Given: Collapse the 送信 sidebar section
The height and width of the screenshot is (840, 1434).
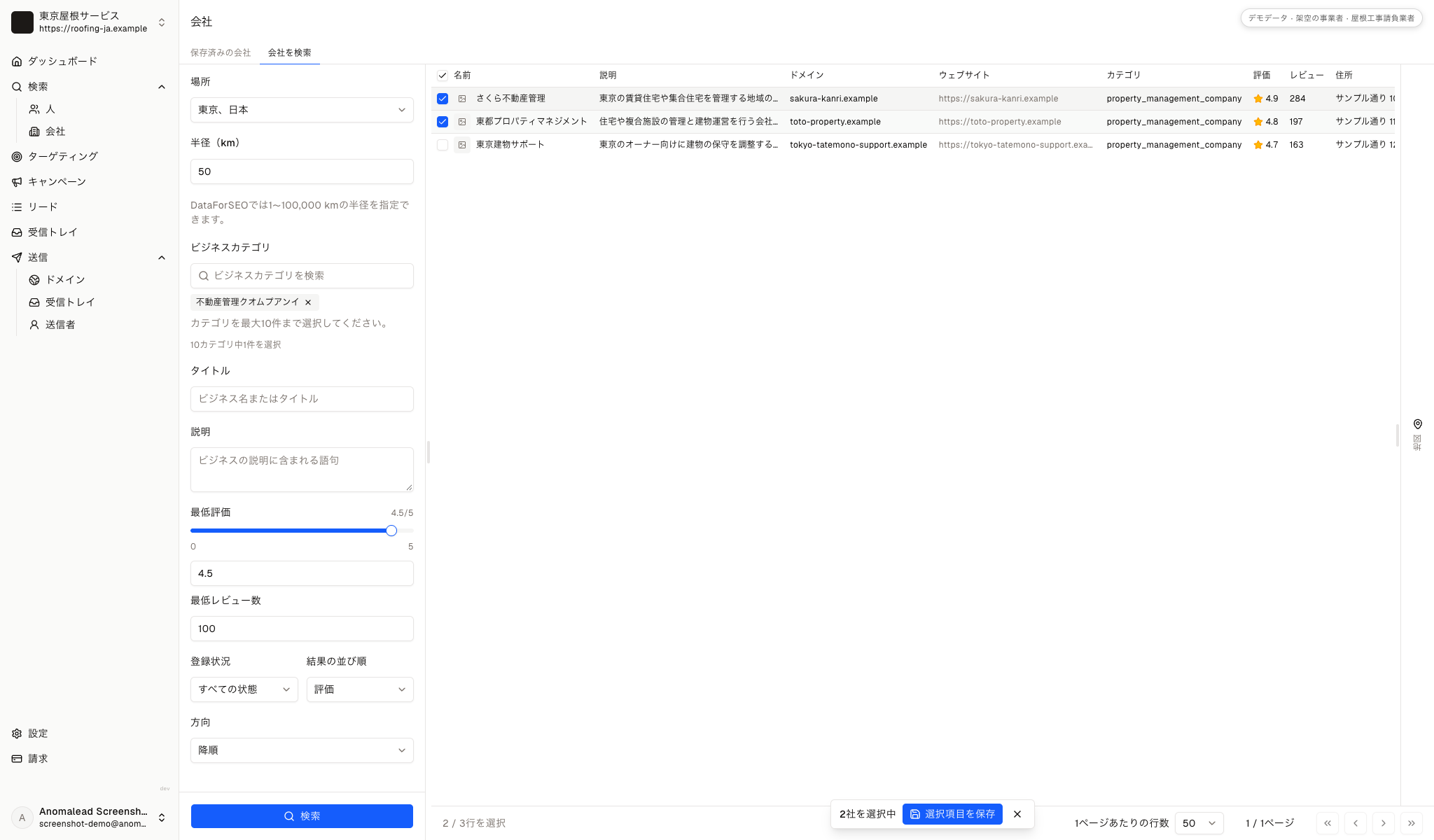Looking at the screenshot, I should click(x=162, y=258).
